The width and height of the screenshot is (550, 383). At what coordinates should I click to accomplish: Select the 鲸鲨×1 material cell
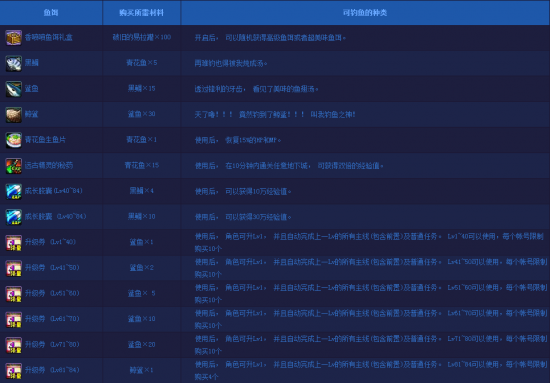tap(142, 370)
